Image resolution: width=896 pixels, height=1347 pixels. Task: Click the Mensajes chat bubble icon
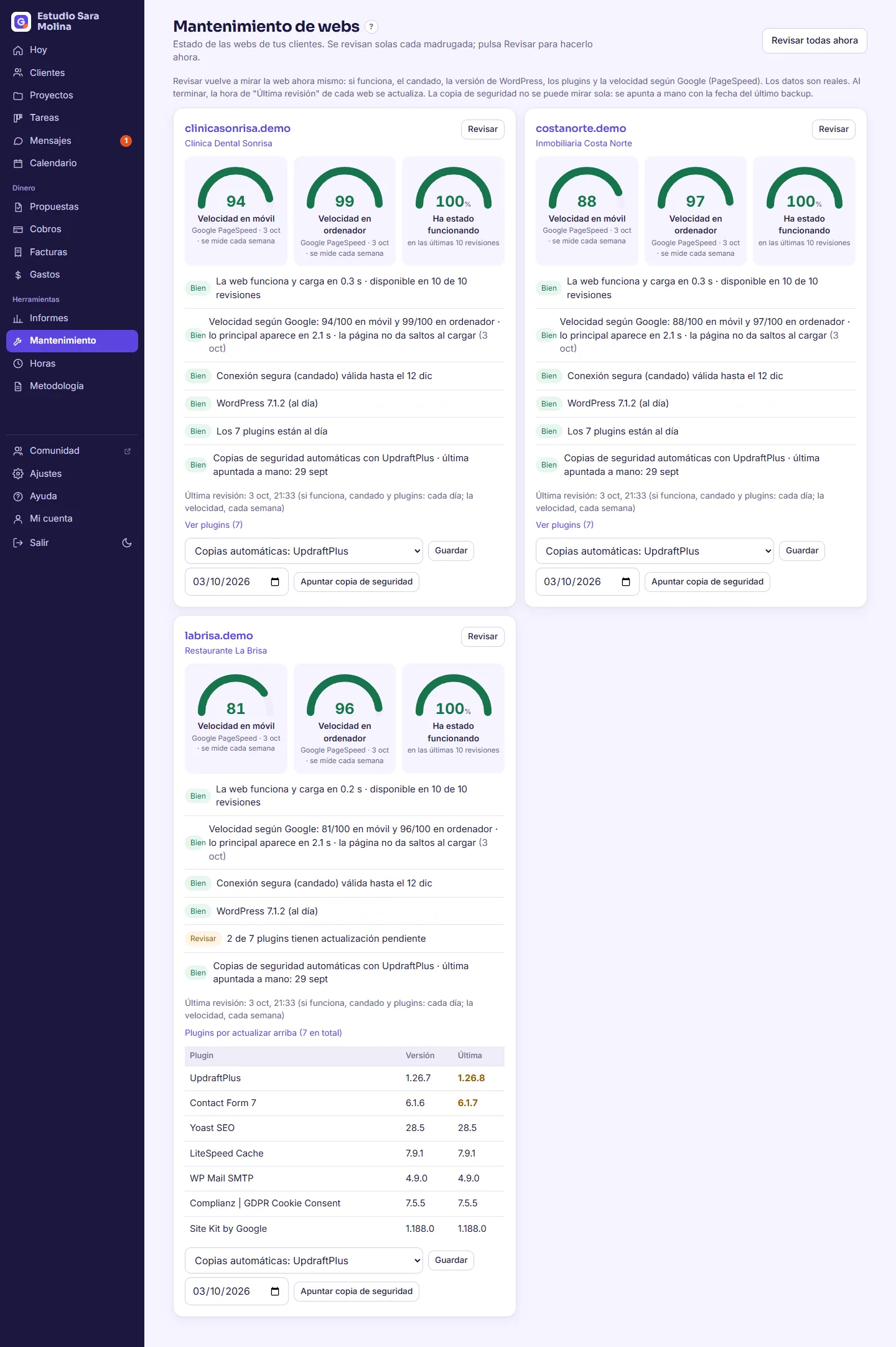(x=18, y=141)
